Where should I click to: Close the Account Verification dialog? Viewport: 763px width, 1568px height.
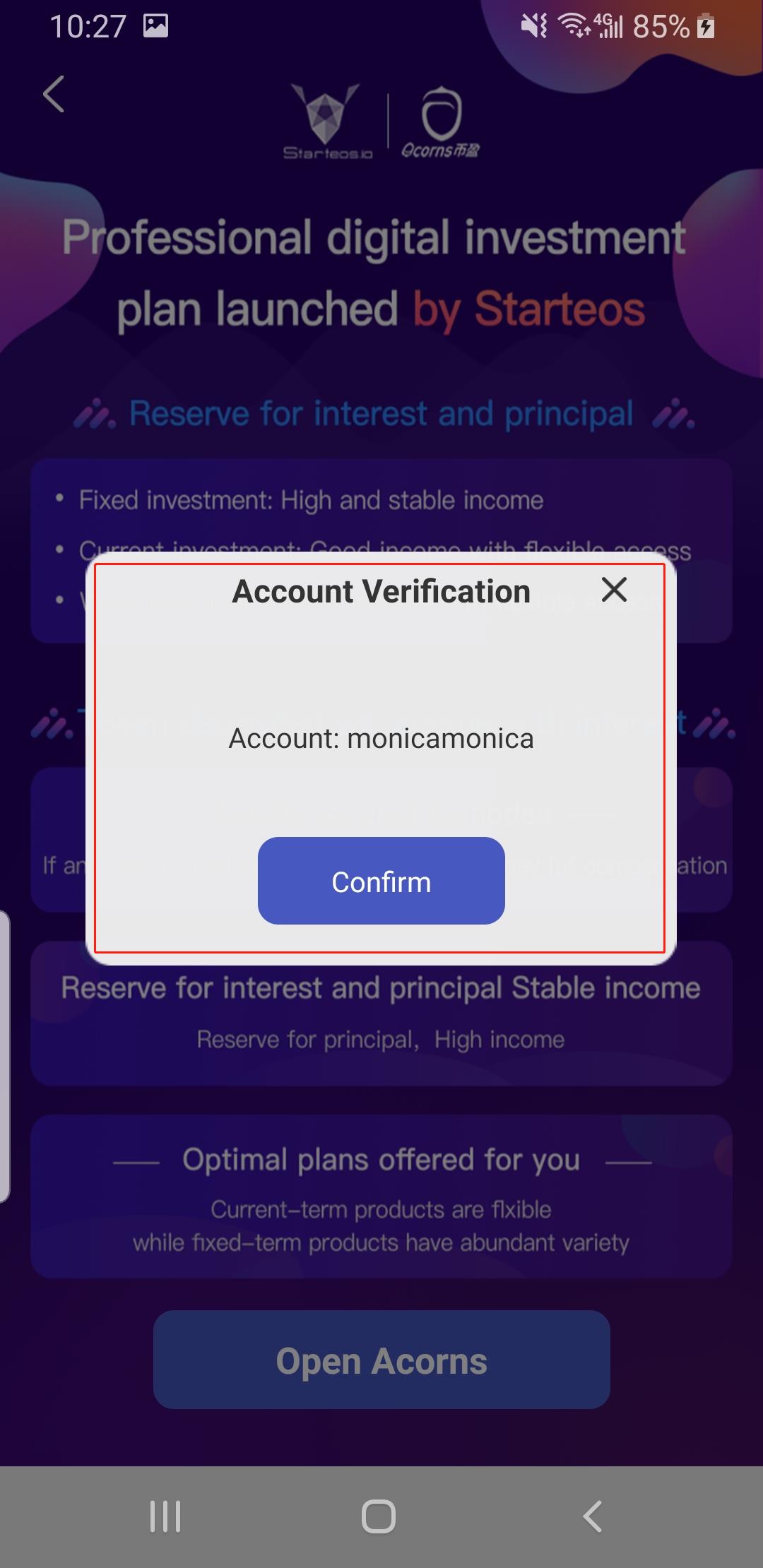coord(614,589)
